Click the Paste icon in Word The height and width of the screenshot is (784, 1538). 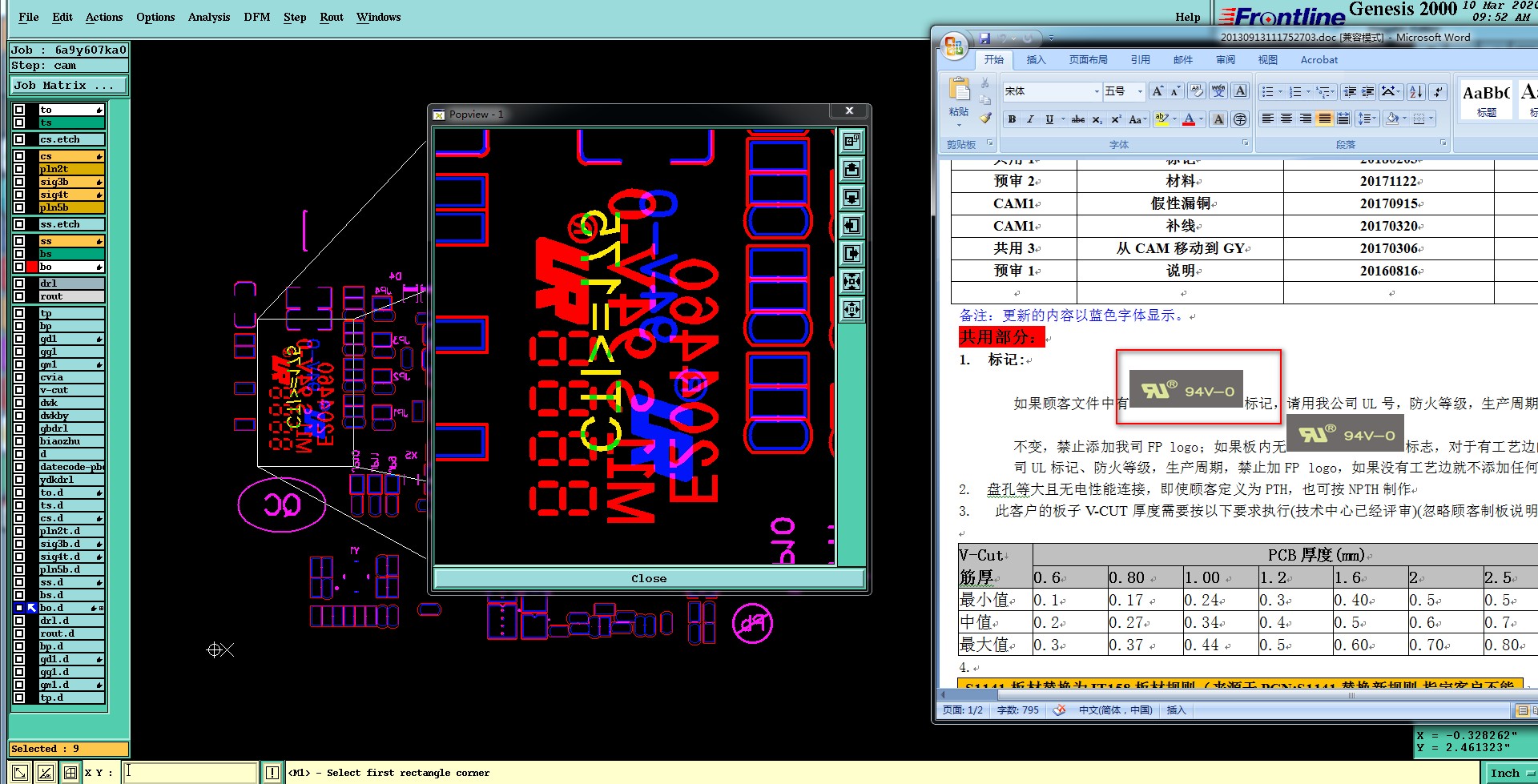[959, 90]
